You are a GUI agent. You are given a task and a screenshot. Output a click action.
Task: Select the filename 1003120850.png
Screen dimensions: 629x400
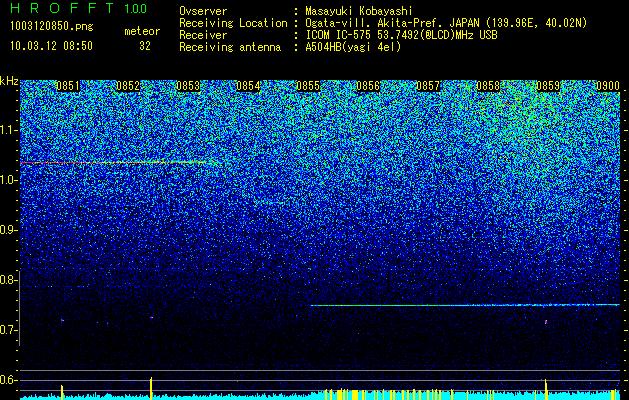[x=52, y=27]
